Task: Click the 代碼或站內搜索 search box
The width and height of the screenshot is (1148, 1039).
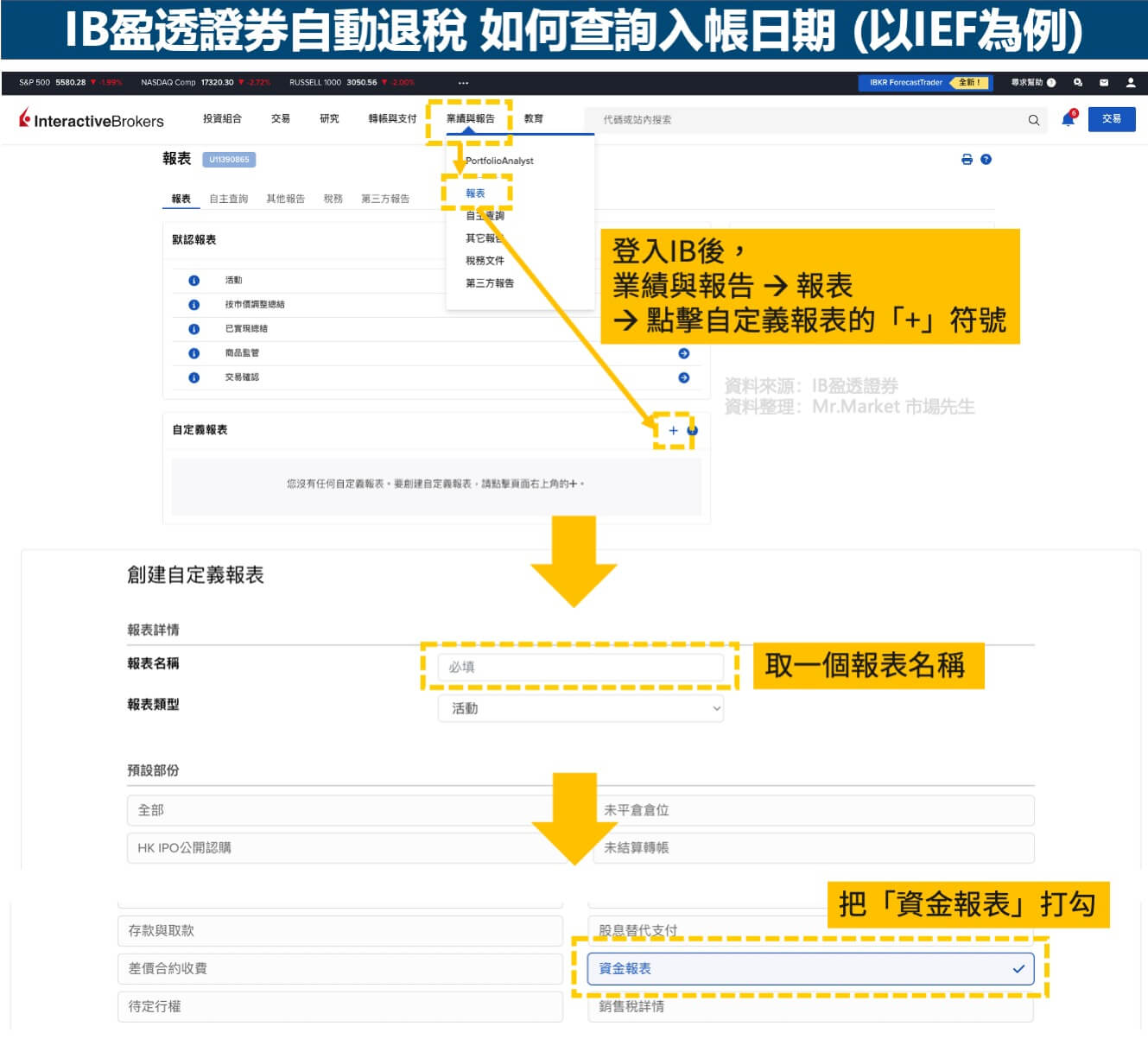Action: [815, 120]
